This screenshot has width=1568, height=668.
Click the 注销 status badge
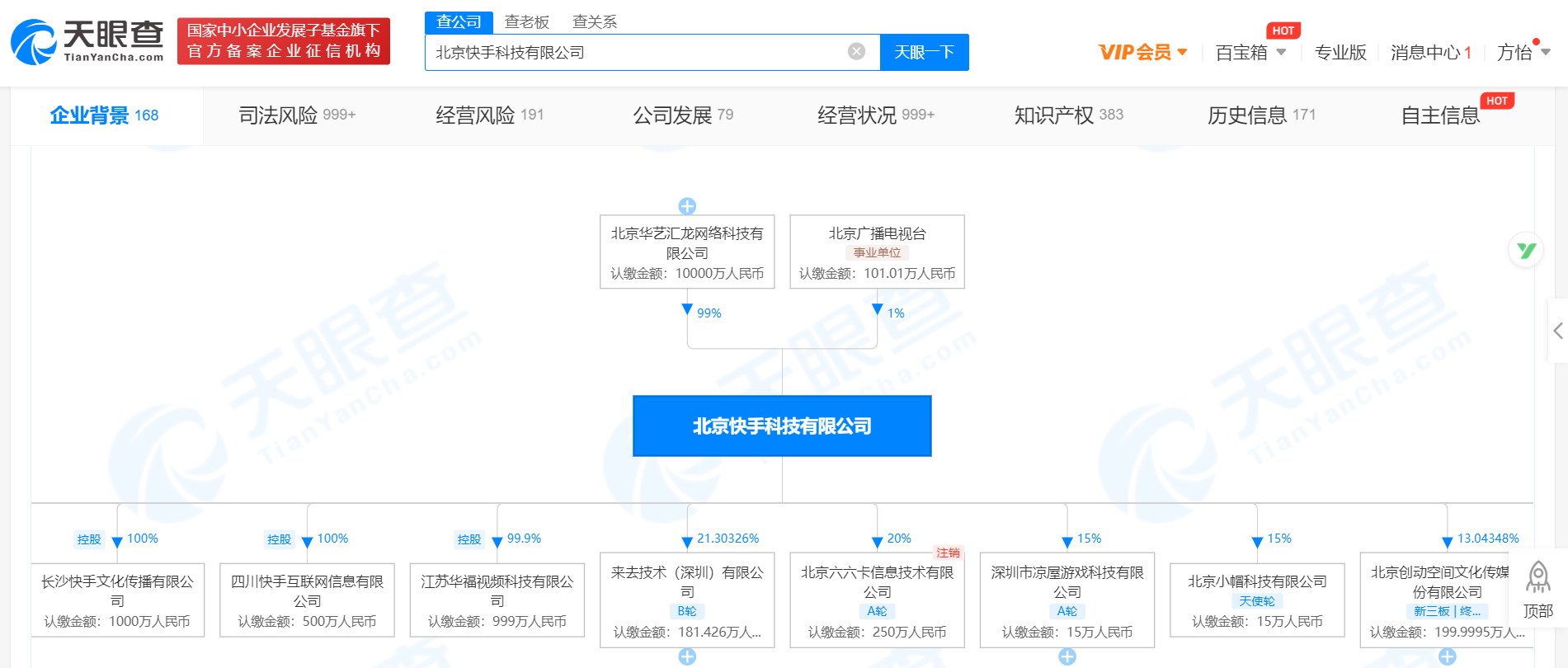click(948, 553)
